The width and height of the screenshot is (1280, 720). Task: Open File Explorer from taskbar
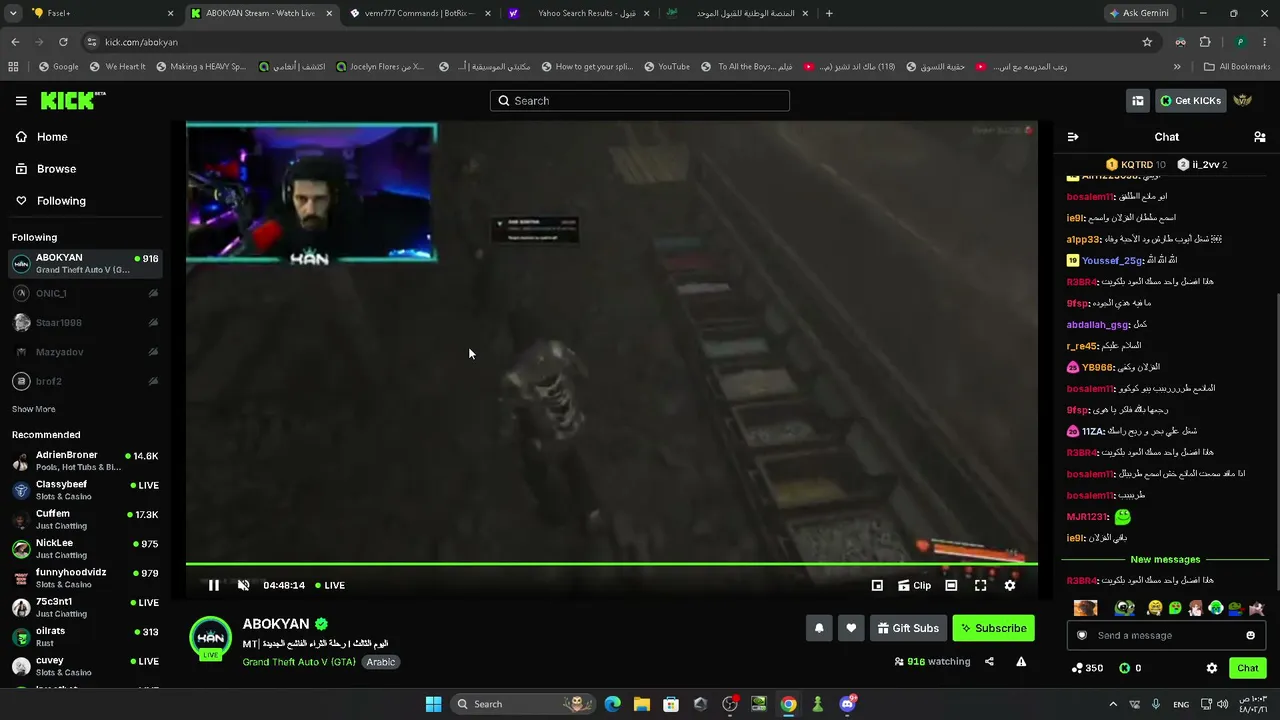point(641,704)
